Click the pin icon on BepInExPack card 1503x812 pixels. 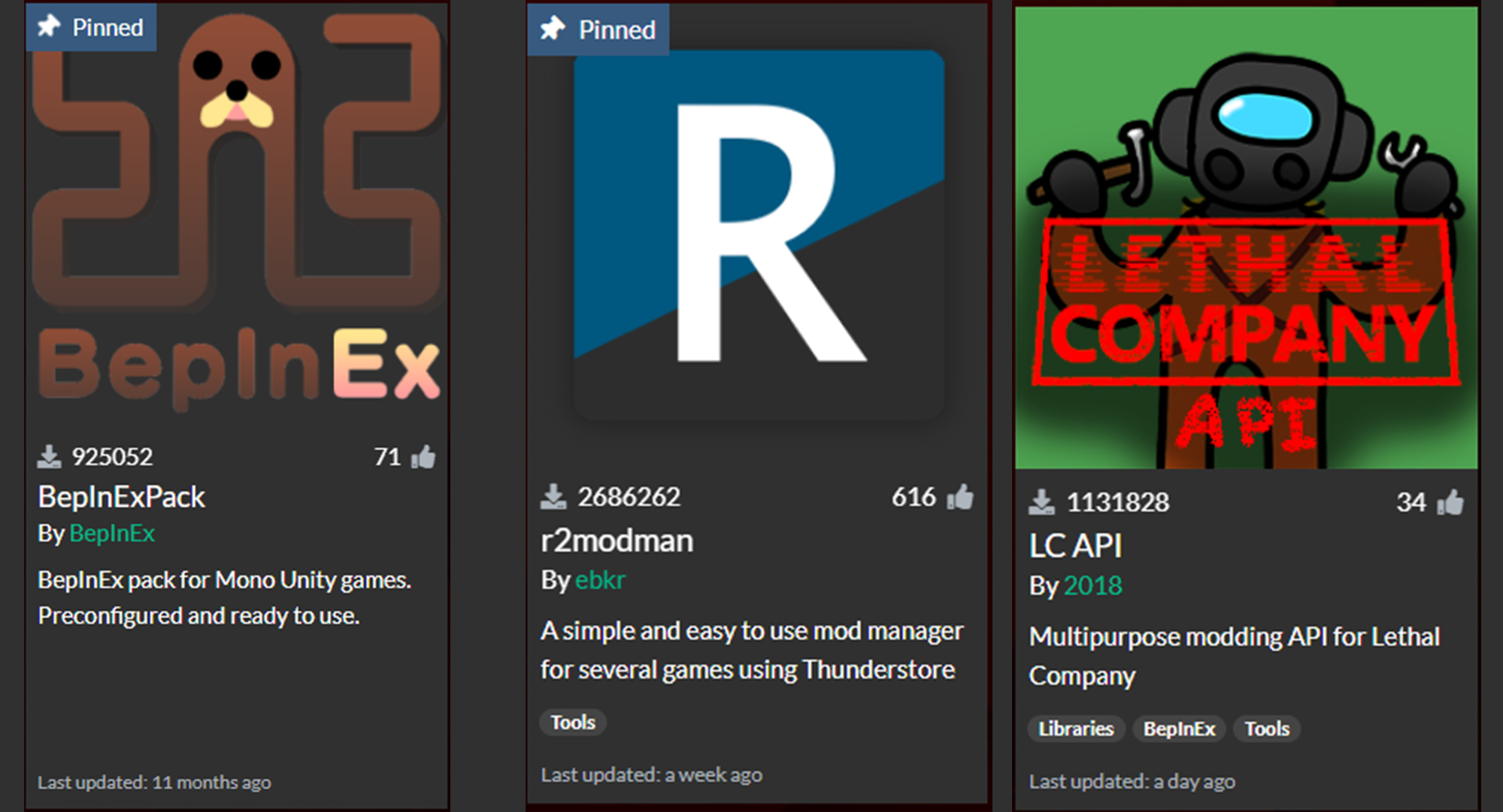50,26
